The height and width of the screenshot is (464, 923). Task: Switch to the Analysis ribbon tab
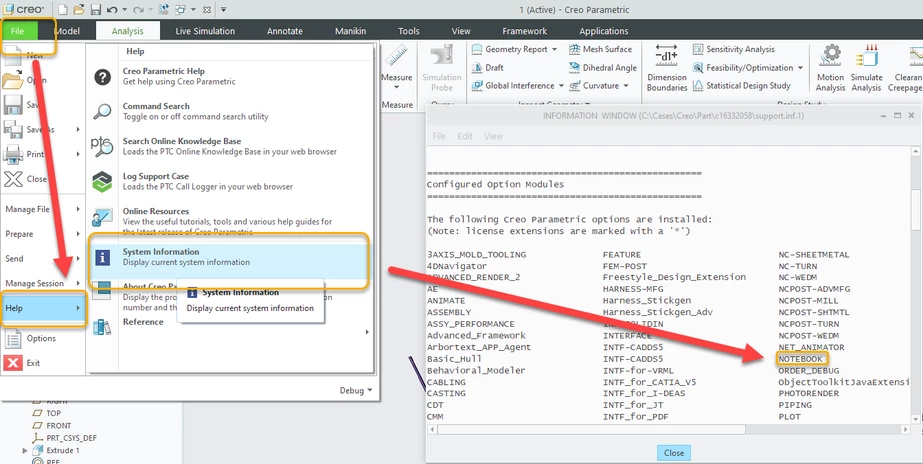pos(128,31)
